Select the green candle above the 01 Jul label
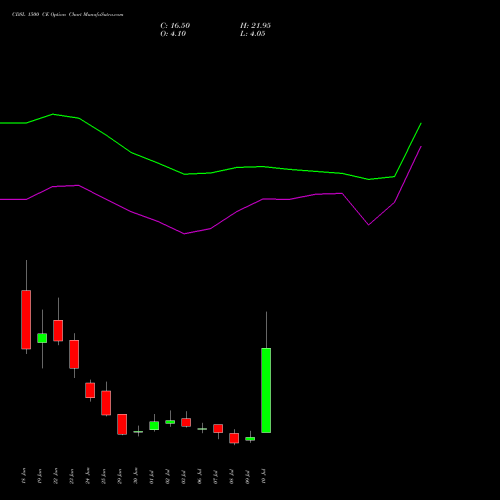 (x=154, y=426)
